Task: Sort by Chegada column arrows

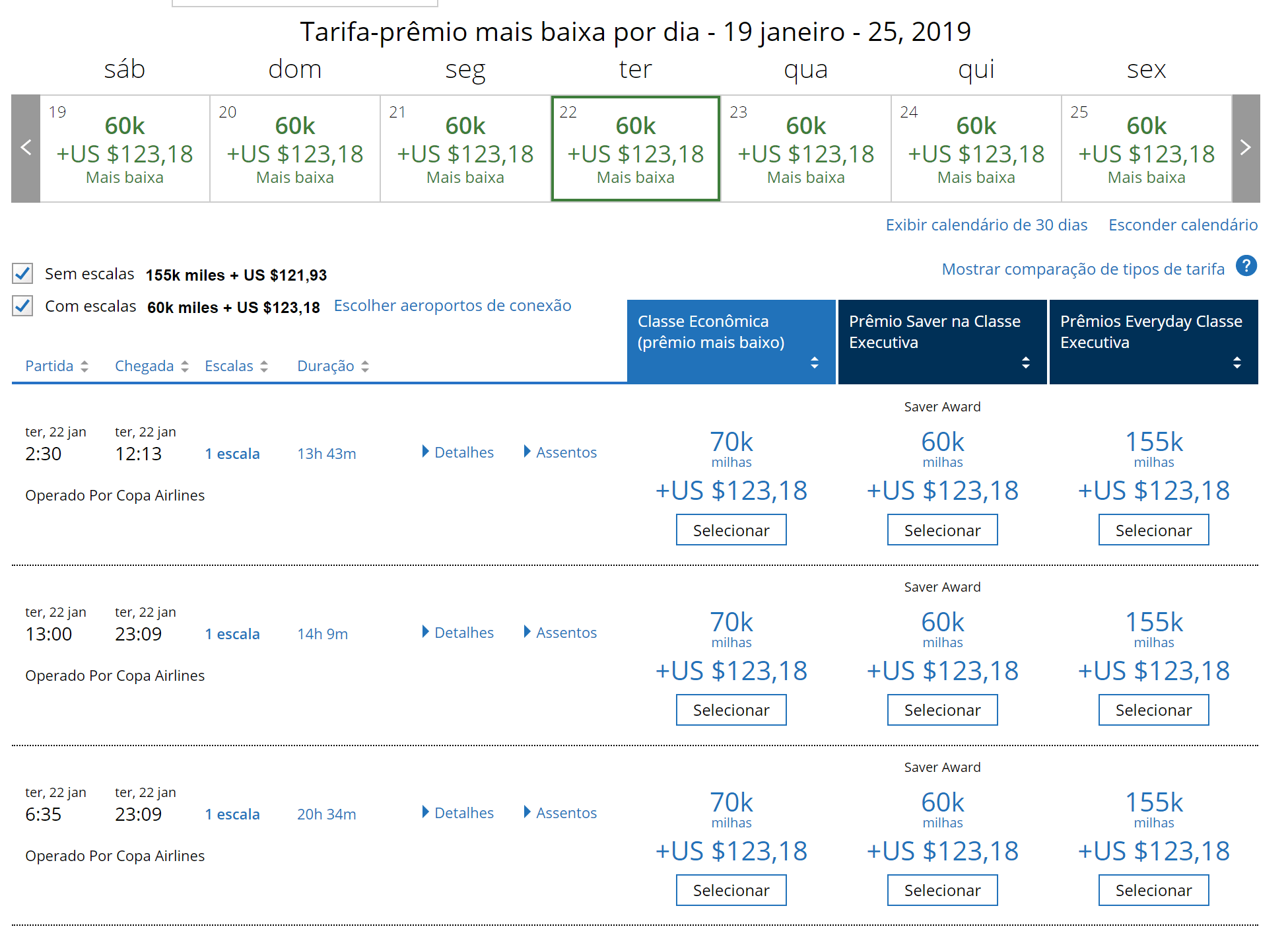Action: click(185, 366)
